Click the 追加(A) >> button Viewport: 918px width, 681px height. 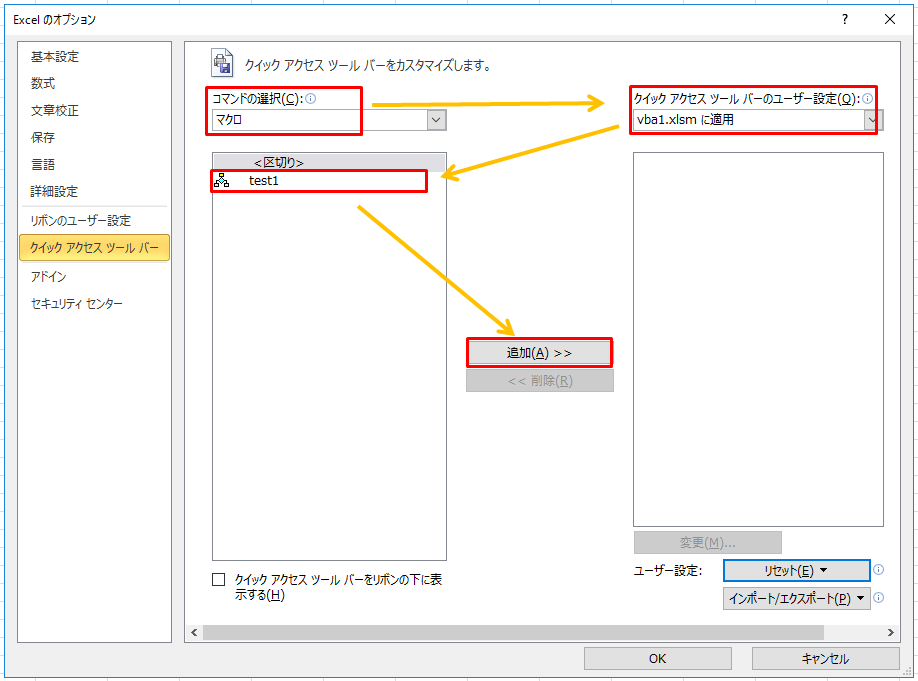click(x=539, y=353)
